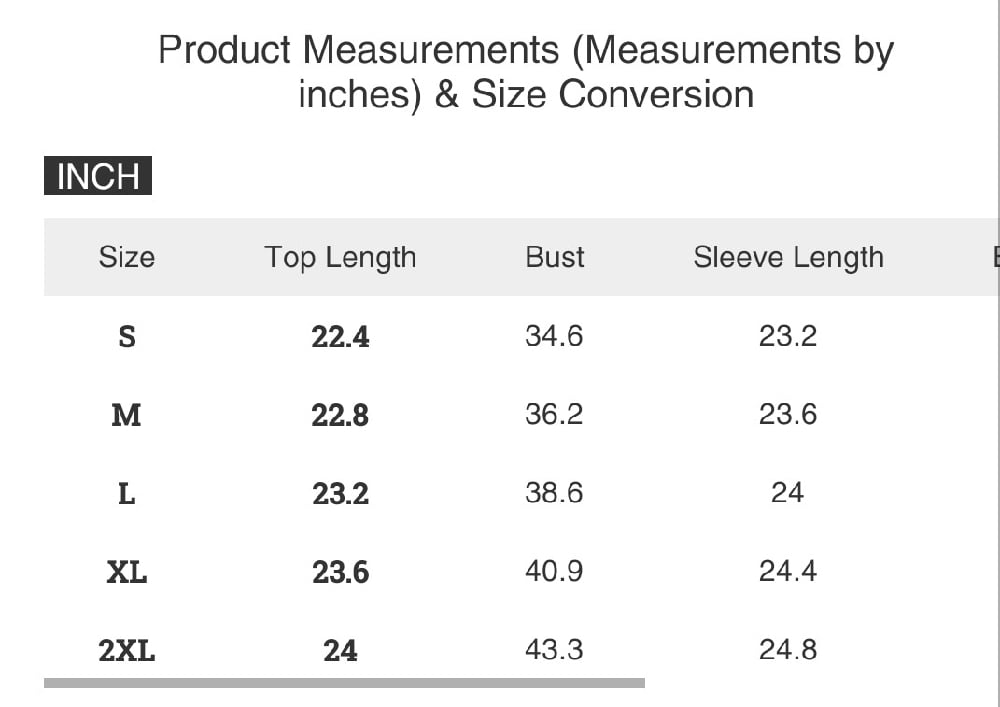Click the 22.4 top length value
The height and width of the screenshot is (707, 1000).
click(340, 337)
